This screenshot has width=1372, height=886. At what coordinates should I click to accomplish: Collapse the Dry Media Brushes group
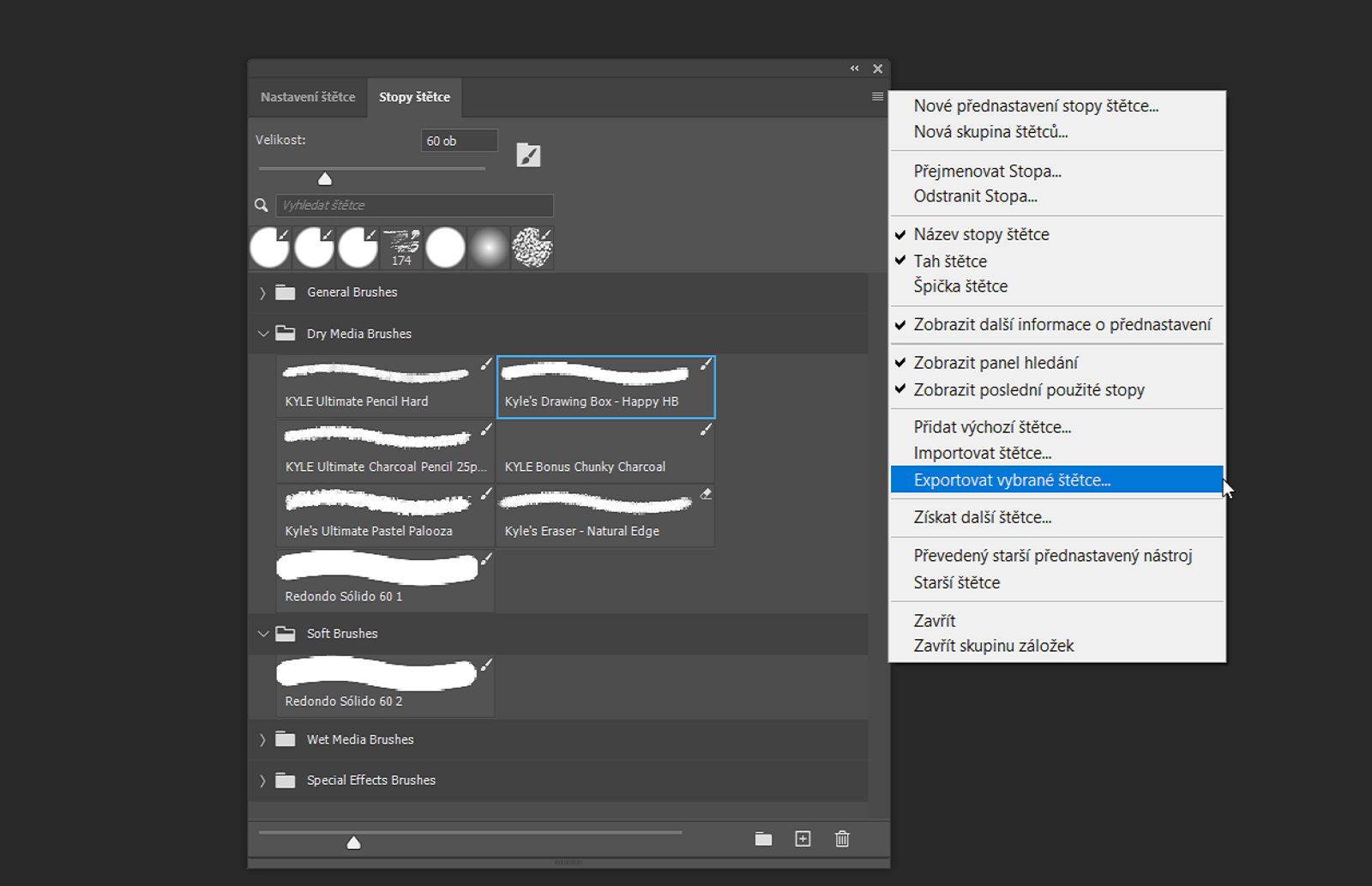(x=262, y=334)
